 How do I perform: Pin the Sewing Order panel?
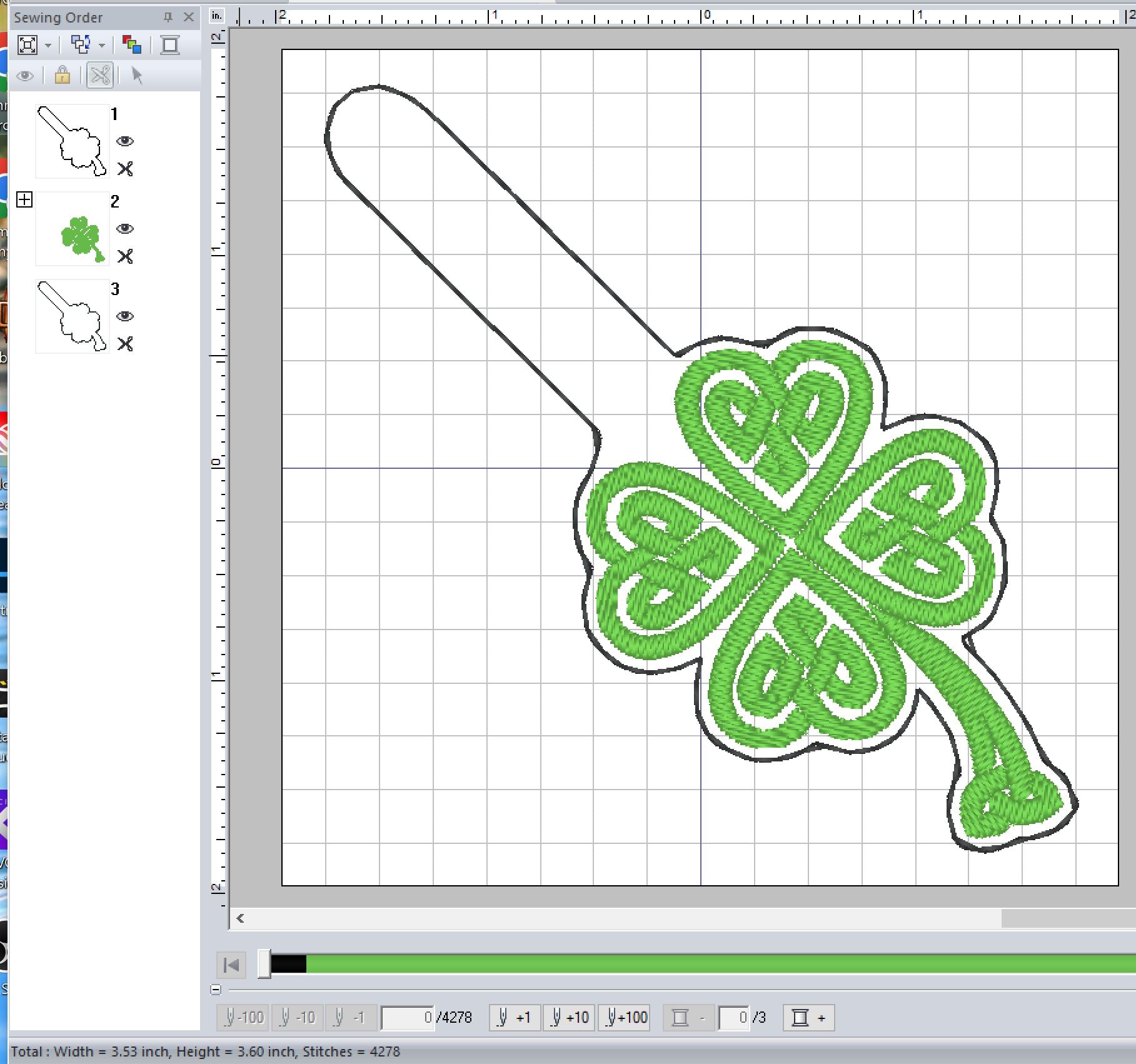tap(168, 18)
